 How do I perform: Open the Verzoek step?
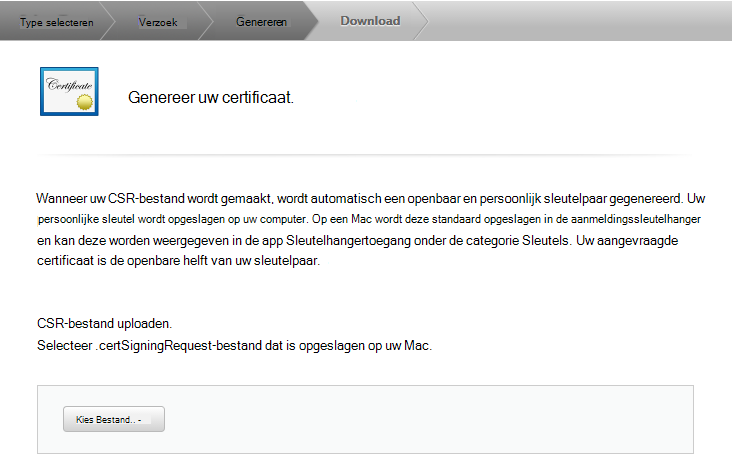coord(158,22)
